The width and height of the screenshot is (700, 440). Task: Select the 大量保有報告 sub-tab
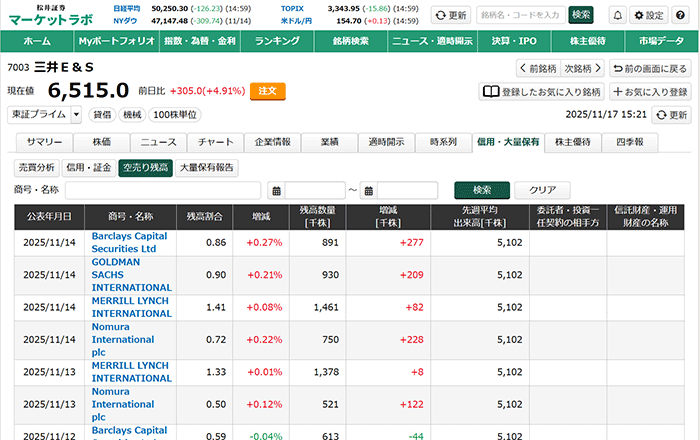pyautogui.click(x=207, y=167)
